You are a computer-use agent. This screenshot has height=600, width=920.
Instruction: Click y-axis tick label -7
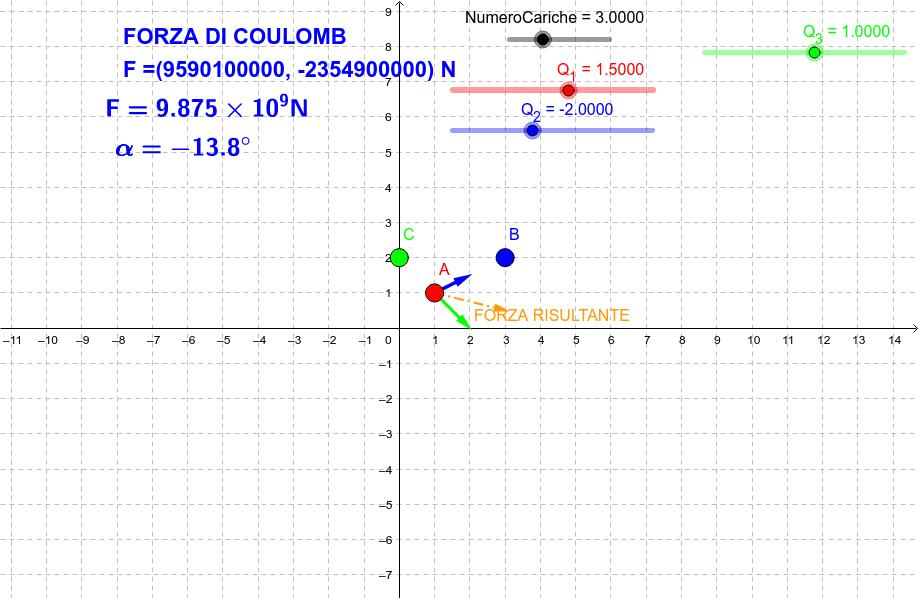point(385,575)
